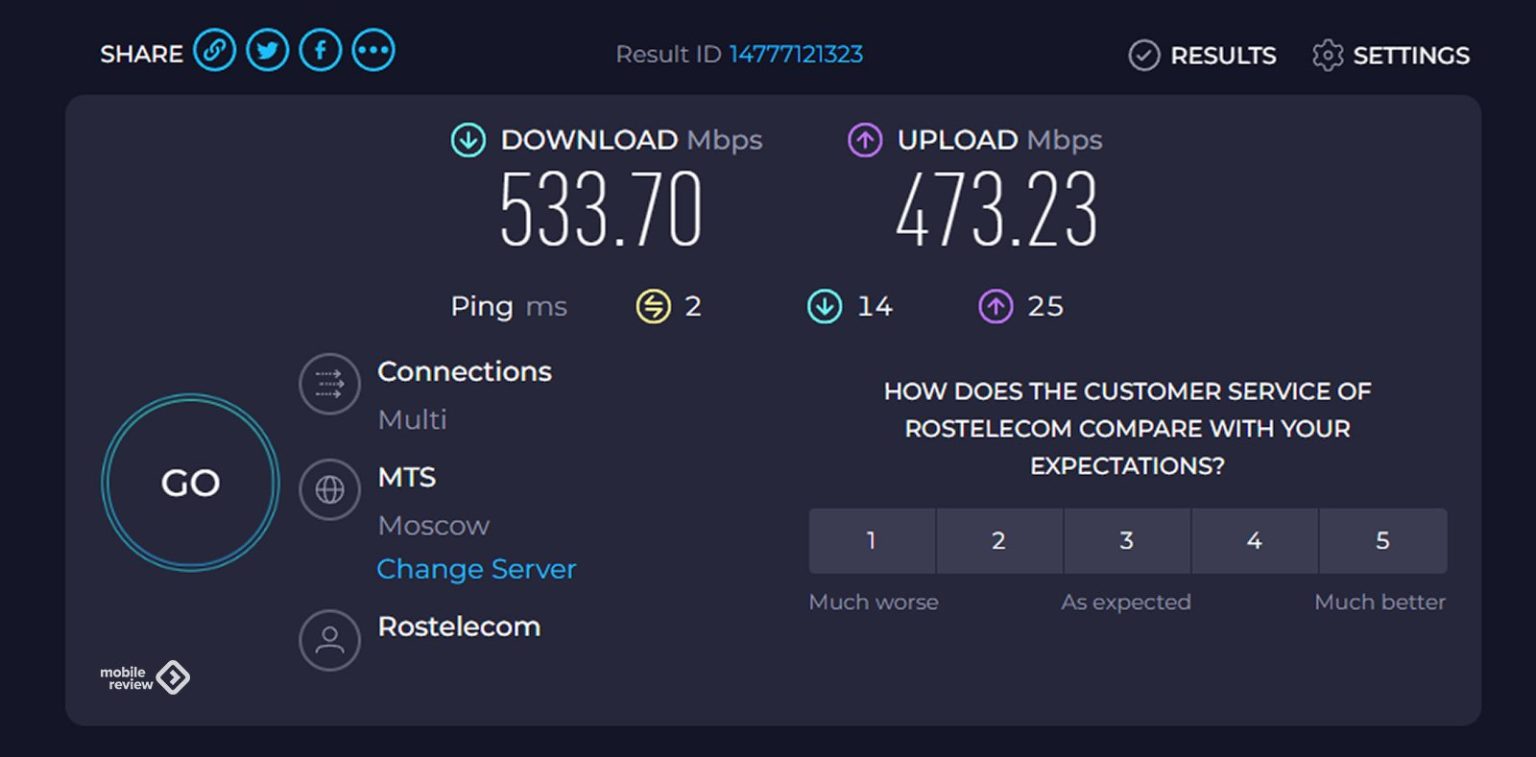1536x757 pixels.
Task: Click the download arrow icon
Action: click(x=467, y=141)
